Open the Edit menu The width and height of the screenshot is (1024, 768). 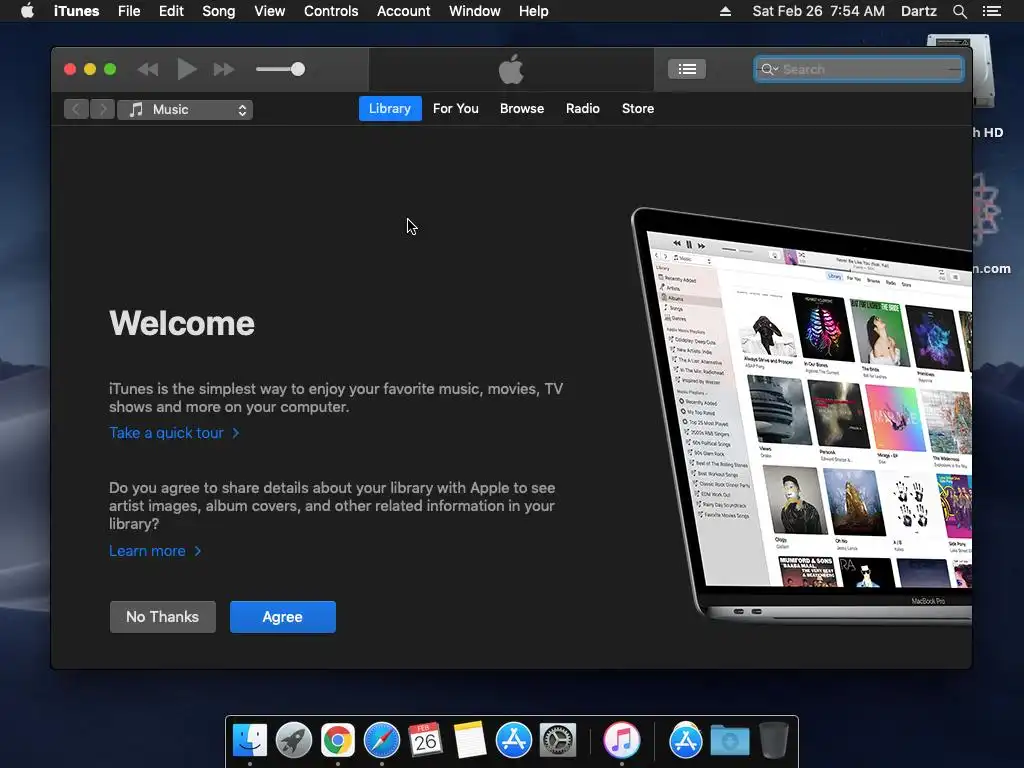point(171,11)
